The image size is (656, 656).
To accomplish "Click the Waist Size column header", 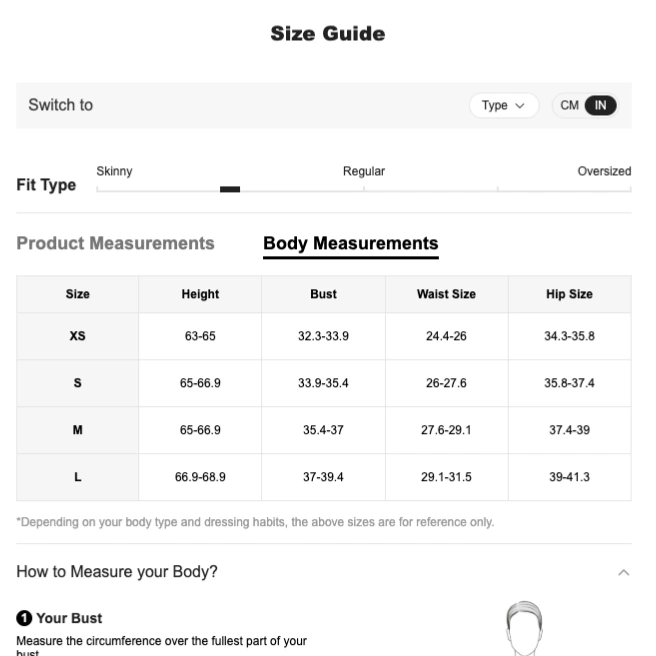I will pyautogui.click(x=446, y=294).
